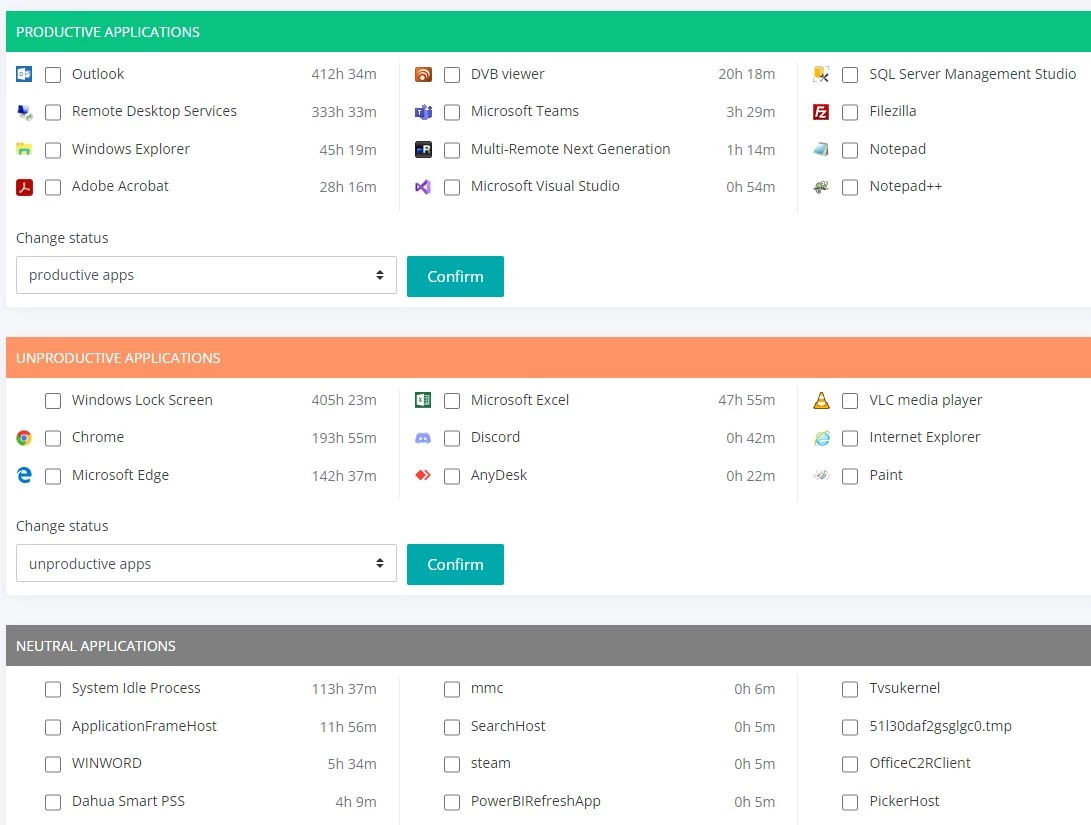The image size is (1091, 825).
Task: Click the Microsoft Visual Studio icon
Action: pyautogui.click(x=423, y=186)
